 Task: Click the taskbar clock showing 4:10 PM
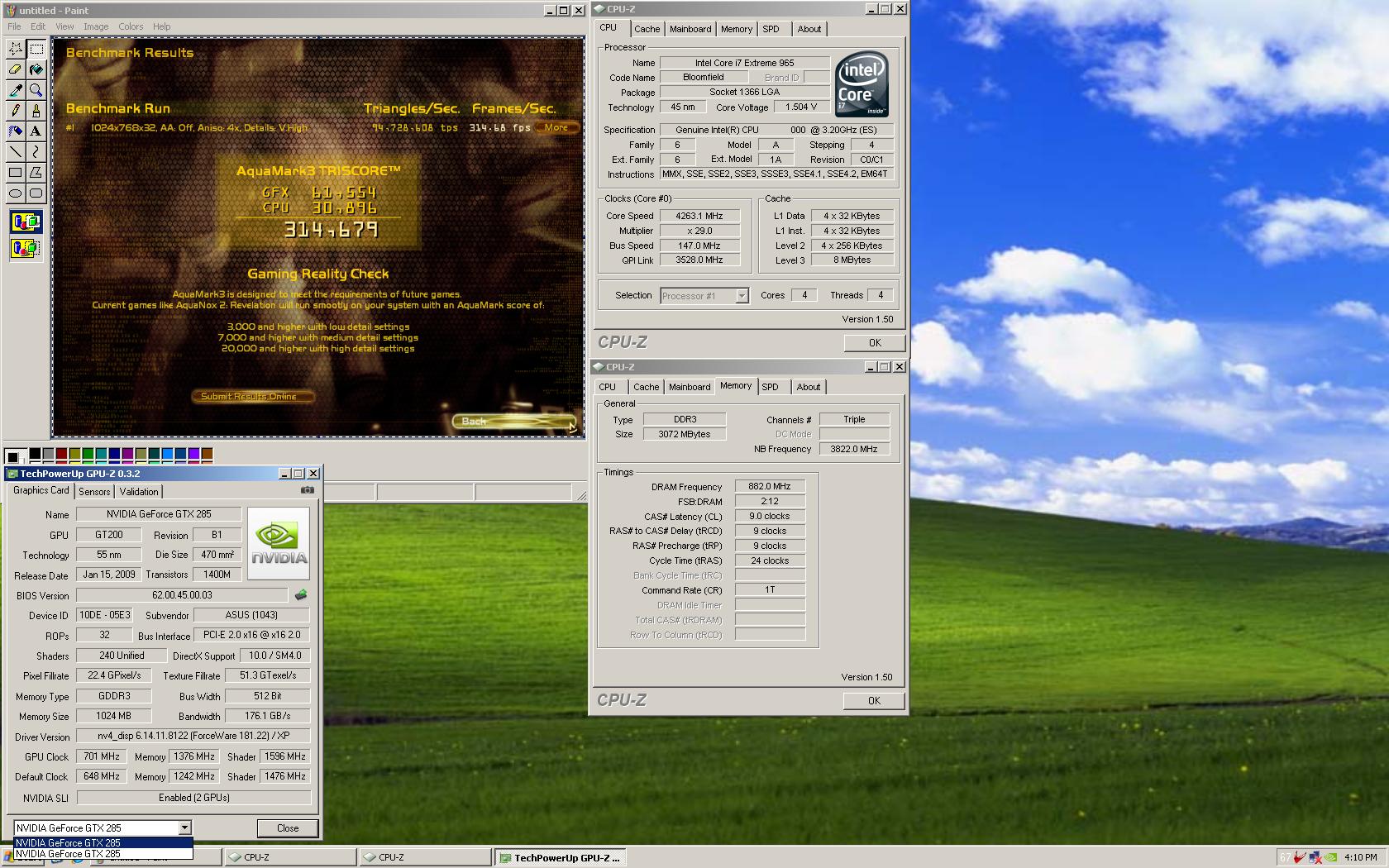click(1360, 857)
